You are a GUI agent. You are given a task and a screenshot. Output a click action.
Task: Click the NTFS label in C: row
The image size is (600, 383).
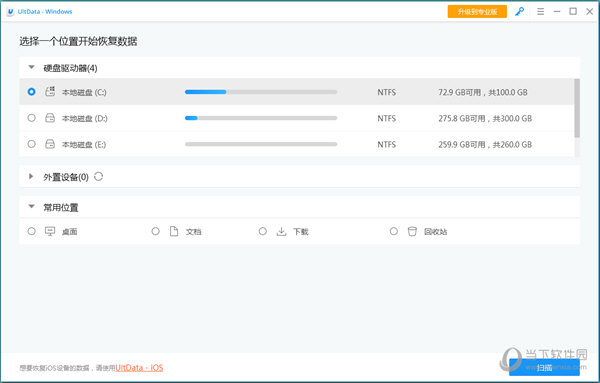tap(386, 92)
